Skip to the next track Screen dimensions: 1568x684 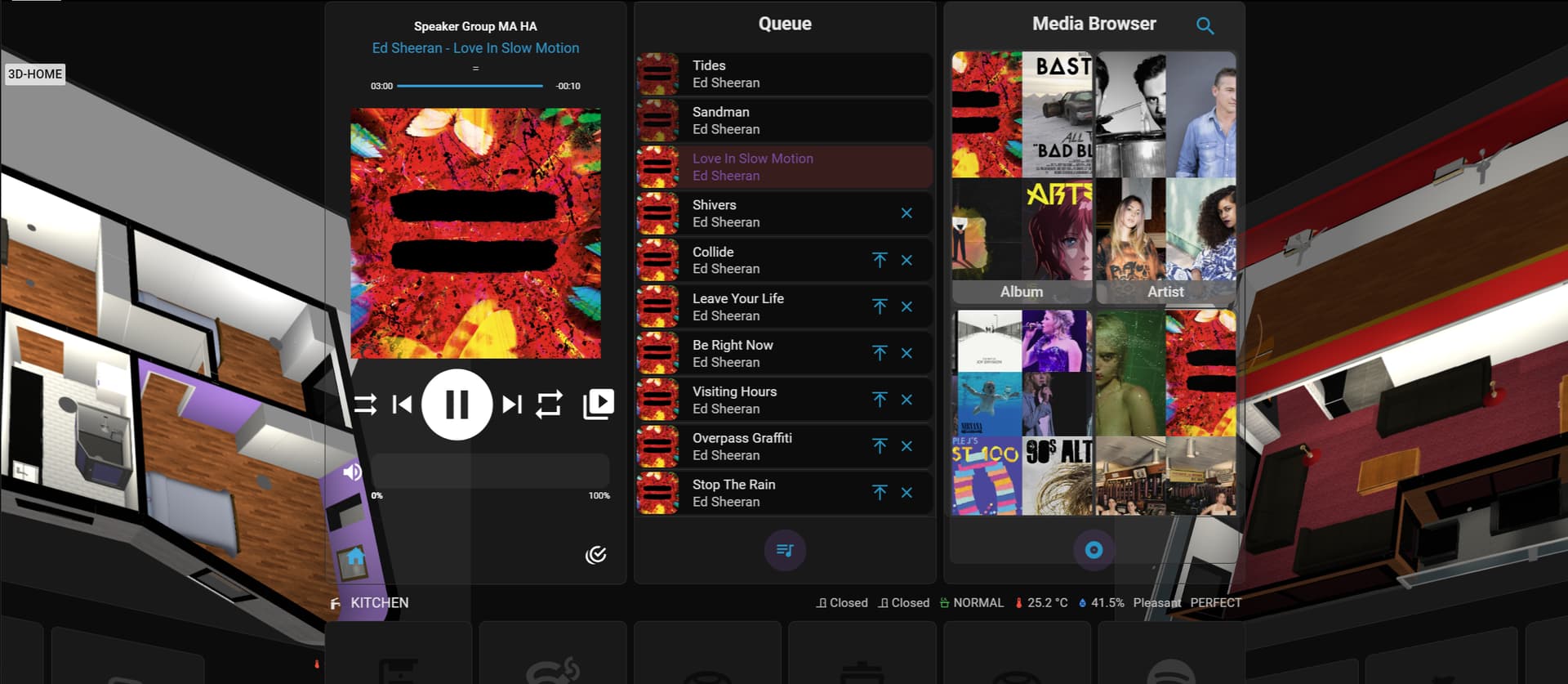pos(512,405)
